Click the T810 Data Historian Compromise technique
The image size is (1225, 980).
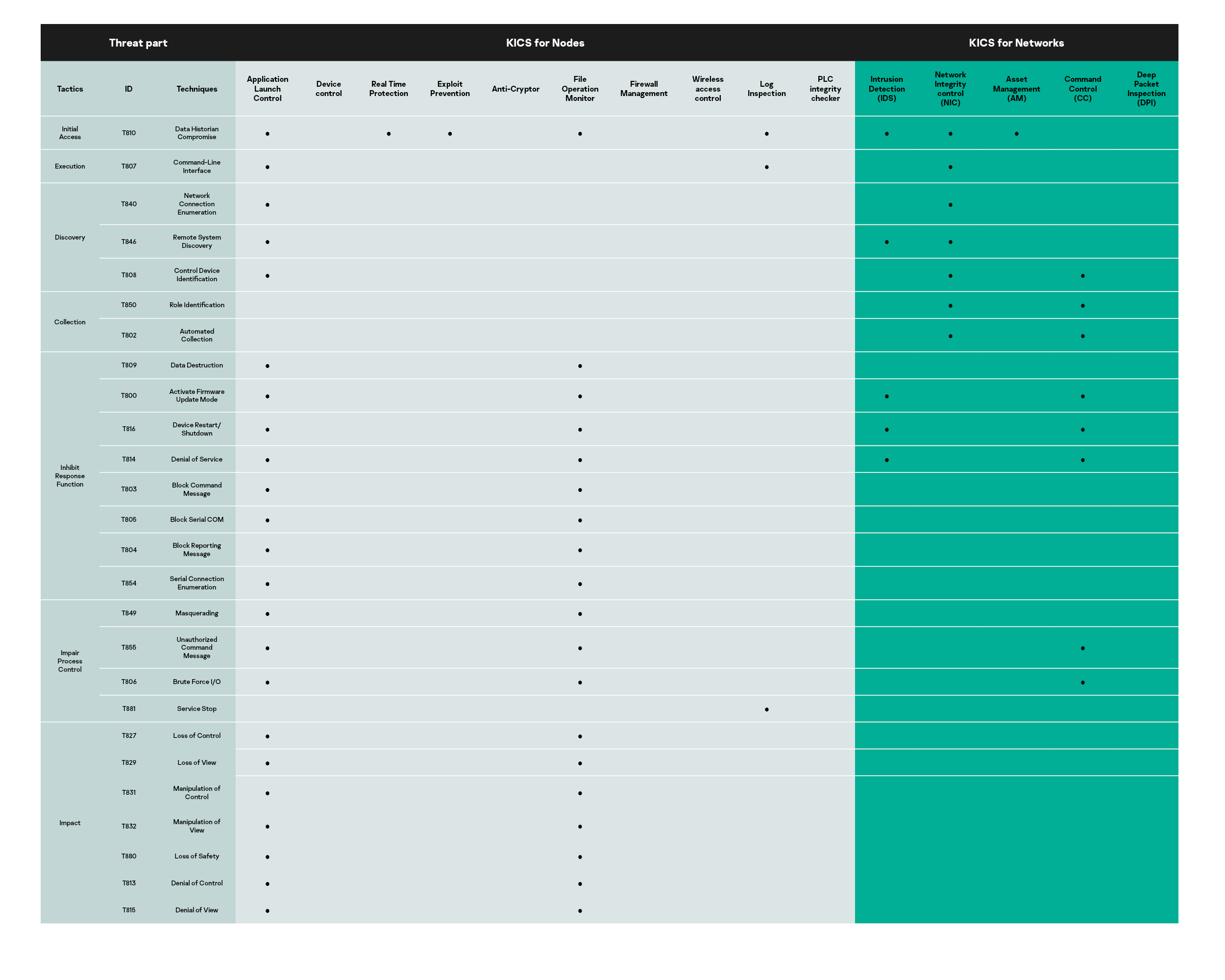tap(196, 133)
